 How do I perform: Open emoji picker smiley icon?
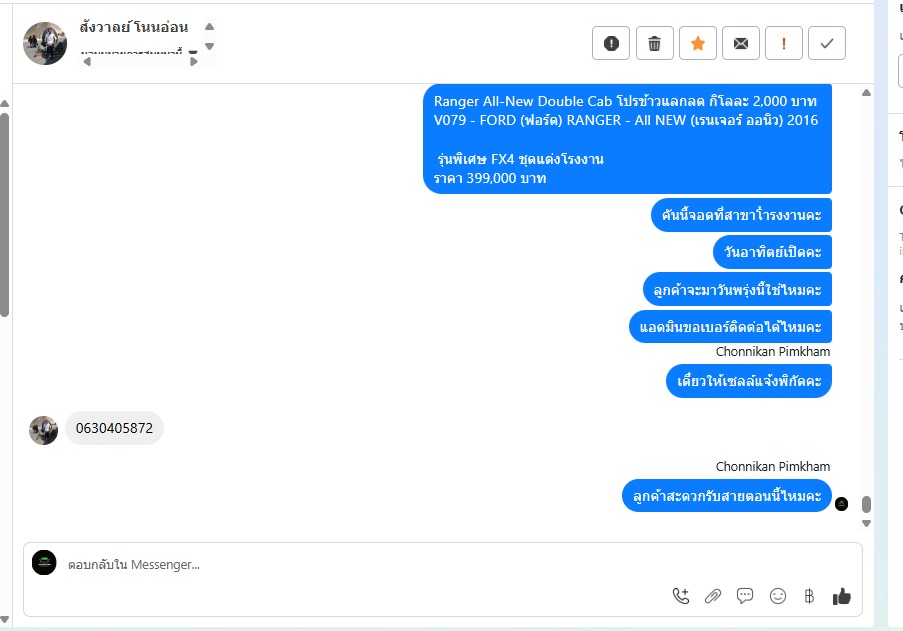click(x=777, y=596)
